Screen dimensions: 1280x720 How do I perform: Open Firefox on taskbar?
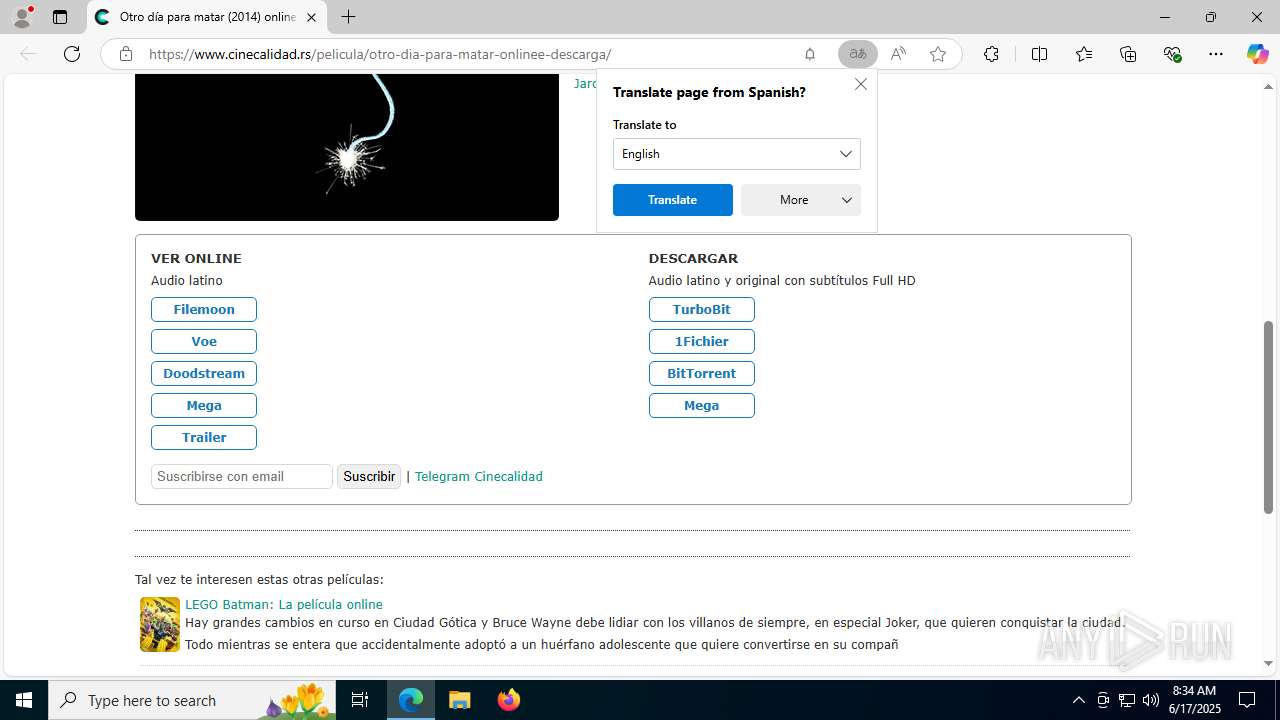tap(509, 700)
